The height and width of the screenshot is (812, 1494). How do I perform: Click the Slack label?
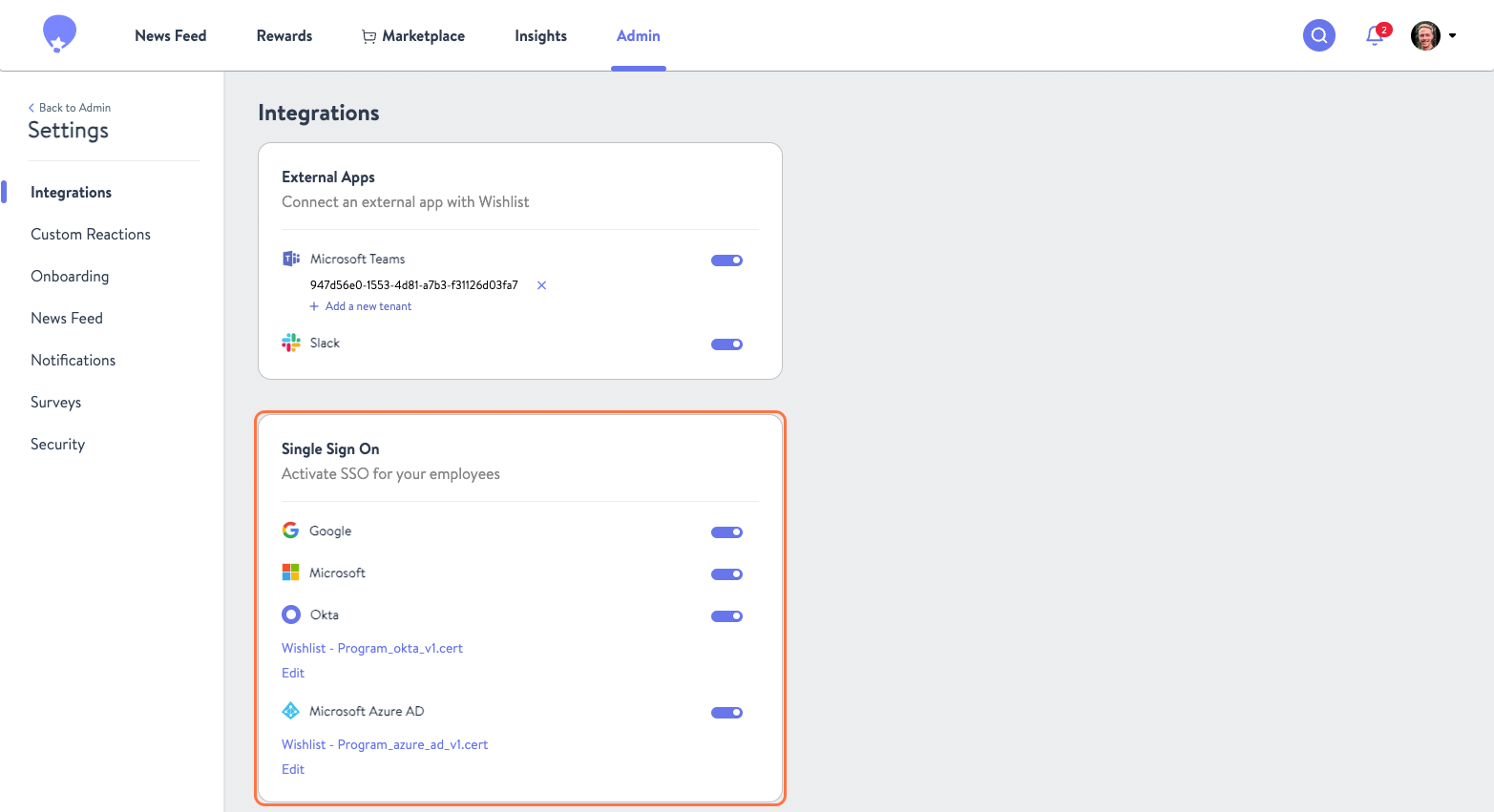[x=325, y=343]
